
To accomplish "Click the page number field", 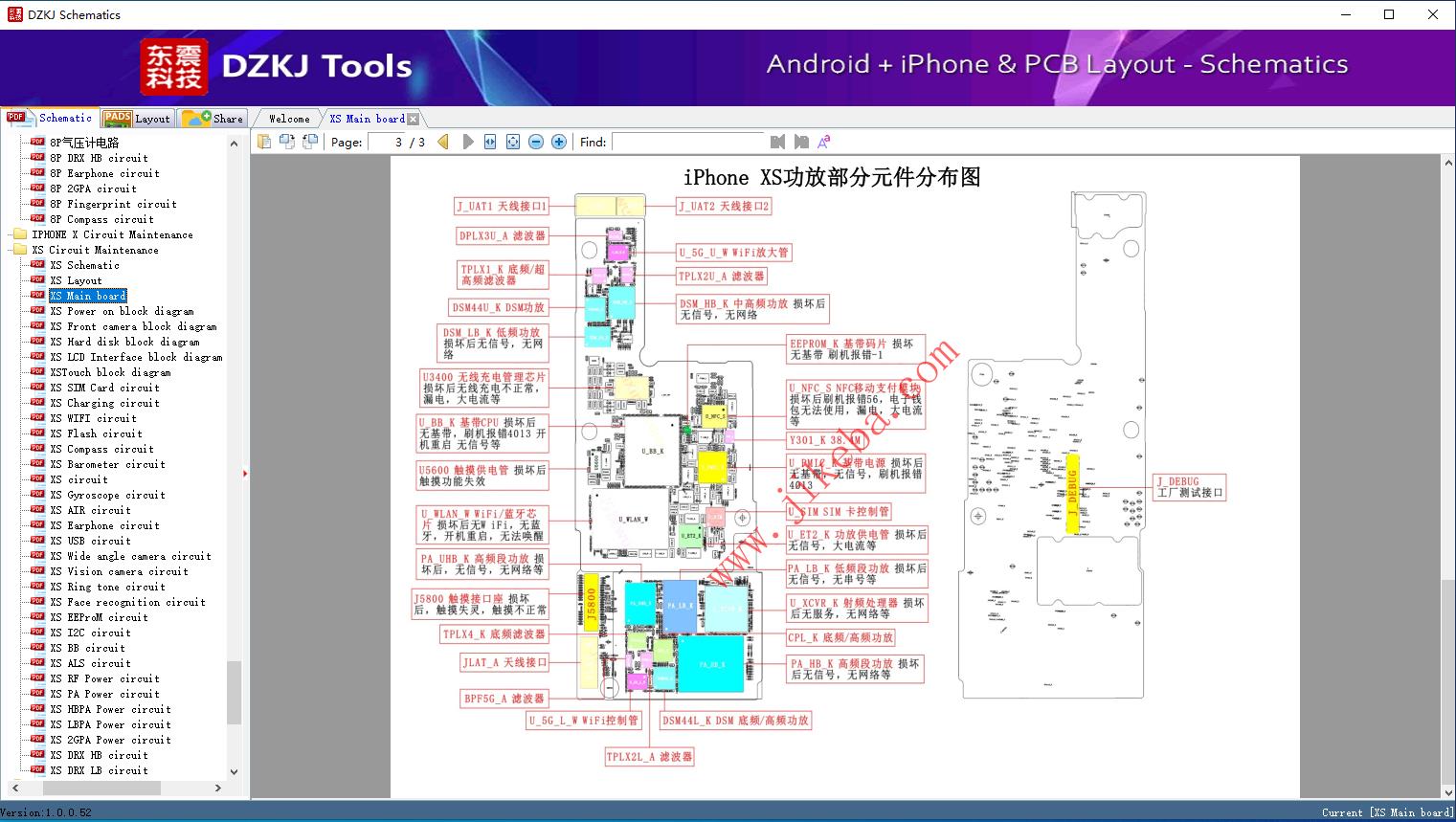I will pyautogui.click(x=387, y=142).
